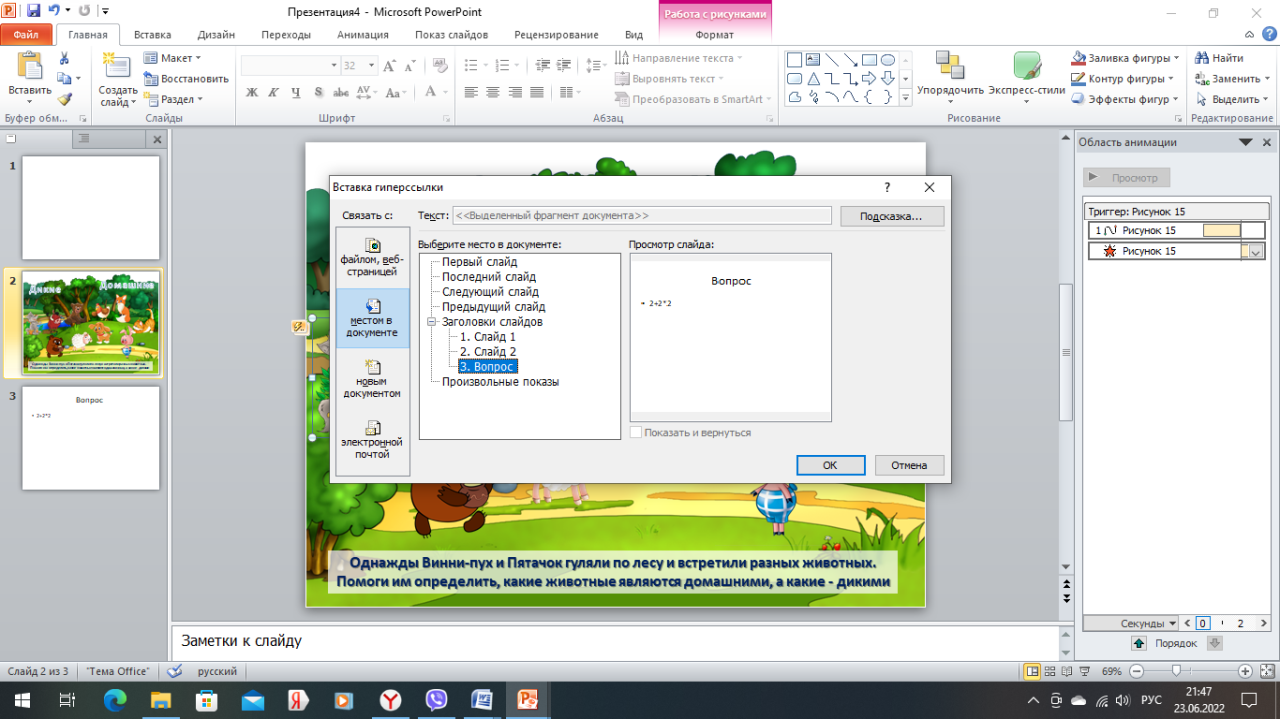The image size is (1280, 719).
Task: Check Показать и вернуться checkbox
Action: tap(637, 433)
